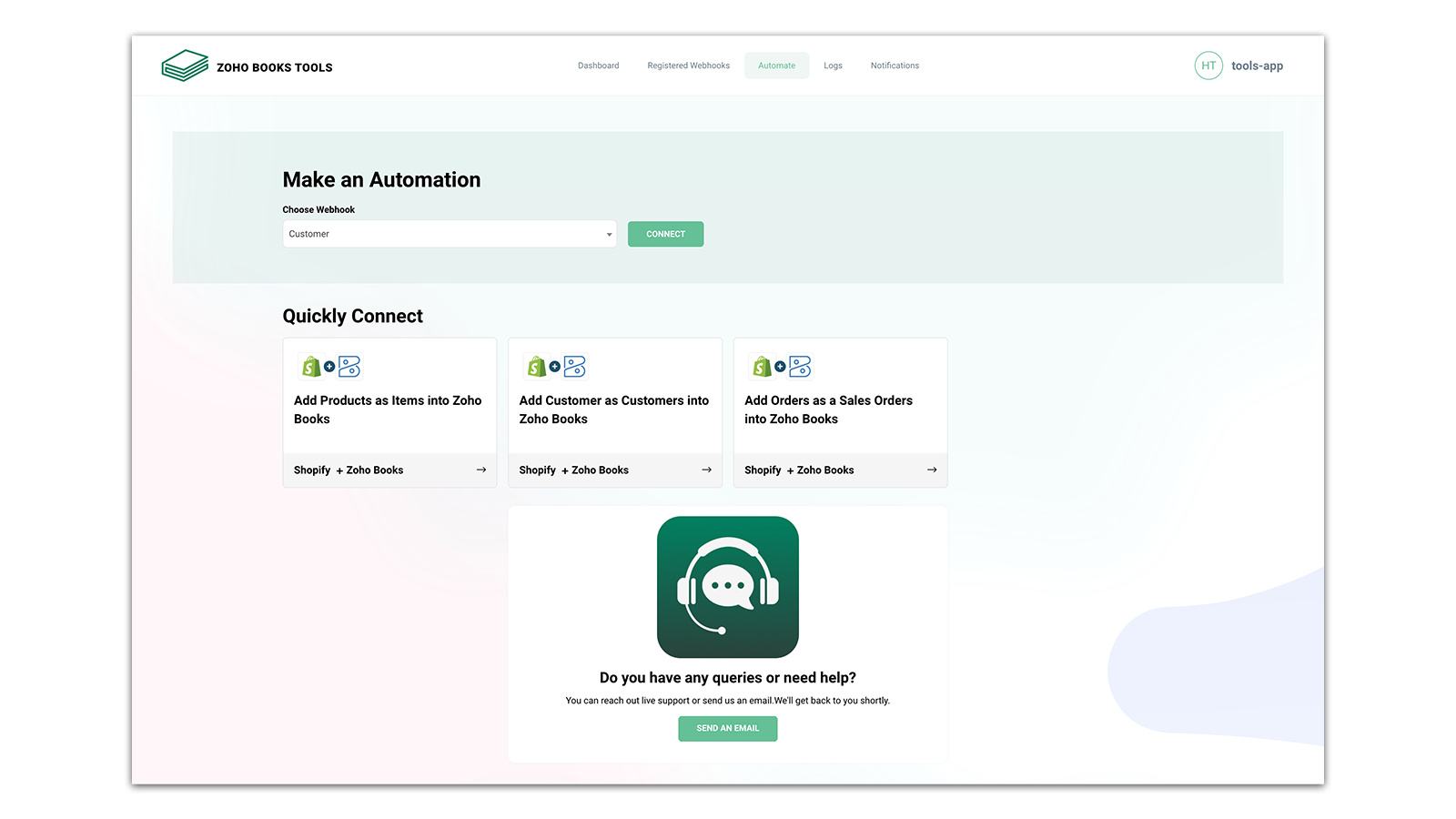Screen dimensions: 1456x819
Task: Open Add Products as Items card title
Action: (388, 409)
